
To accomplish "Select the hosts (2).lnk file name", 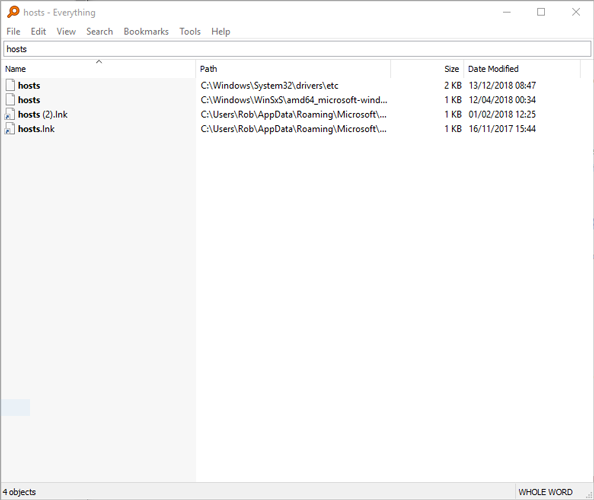I will pyautogui.click(x=42, y=114).
